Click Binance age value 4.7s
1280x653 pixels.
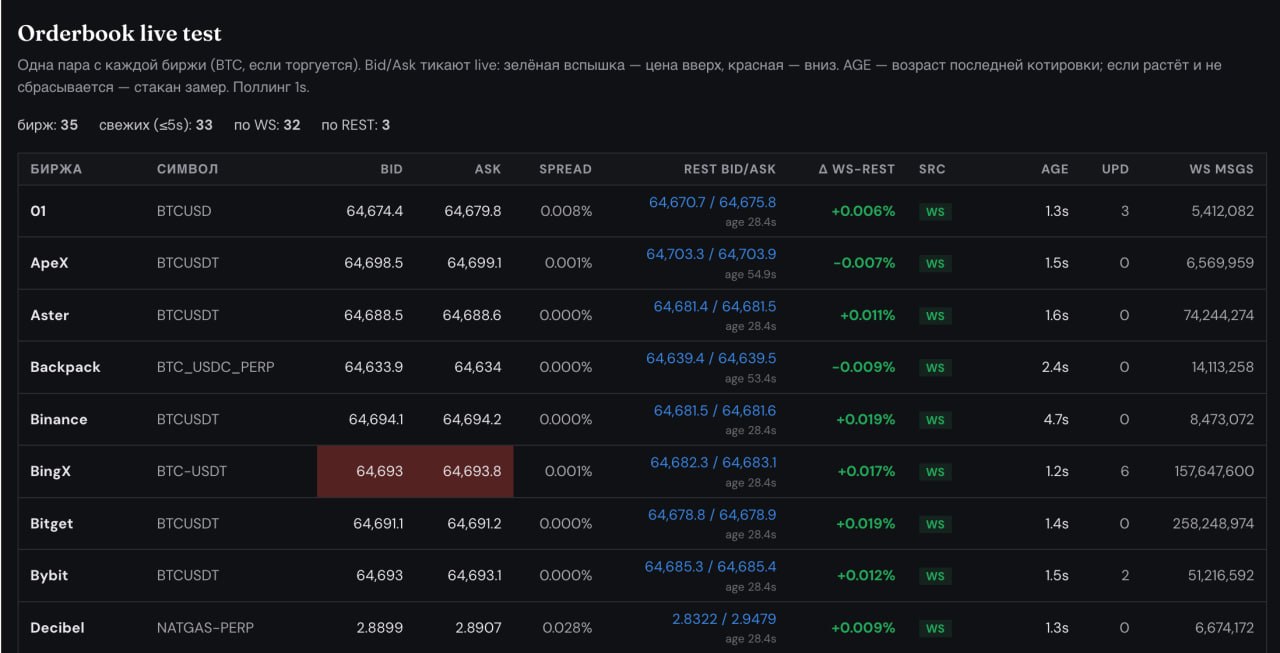click(x=1056, y=419)
